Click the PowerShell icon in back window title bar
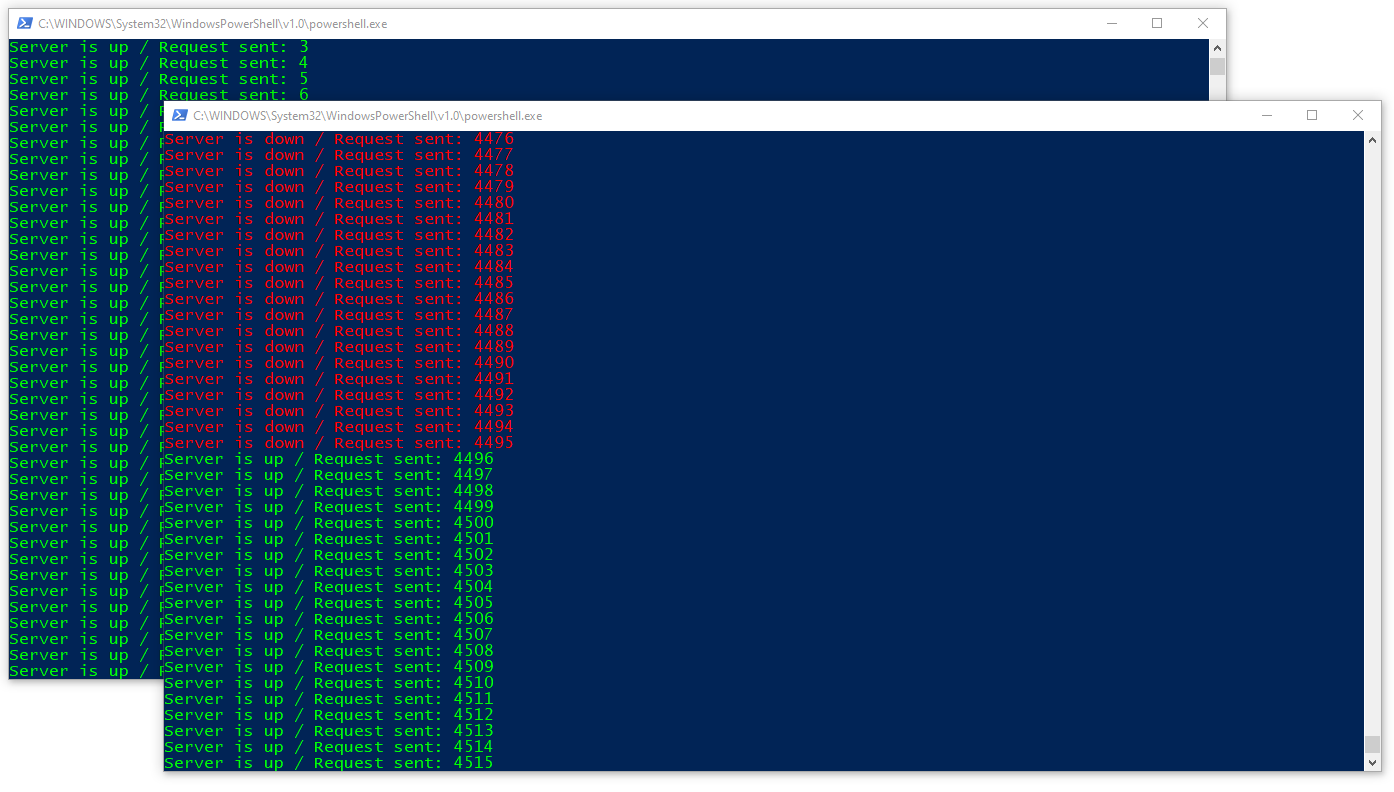1394x792 pixels. [24, 24]
